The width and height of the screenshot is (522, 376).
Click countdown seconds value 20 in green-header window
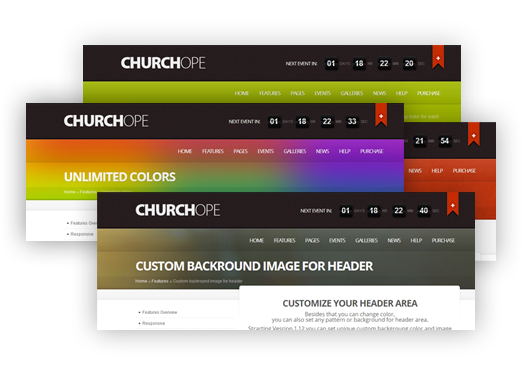pos(409,63)
